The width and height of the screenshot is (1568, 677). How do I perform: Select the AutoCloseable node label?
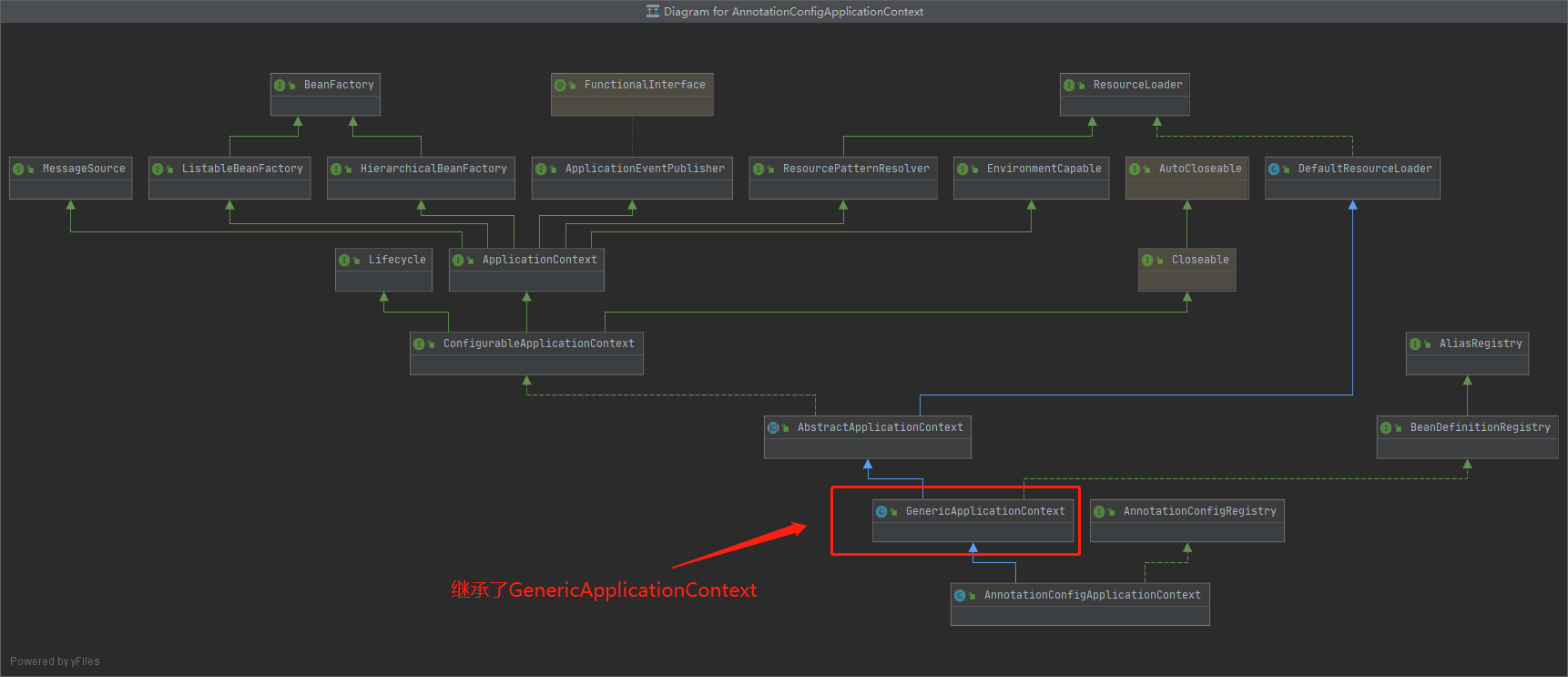1200,169
